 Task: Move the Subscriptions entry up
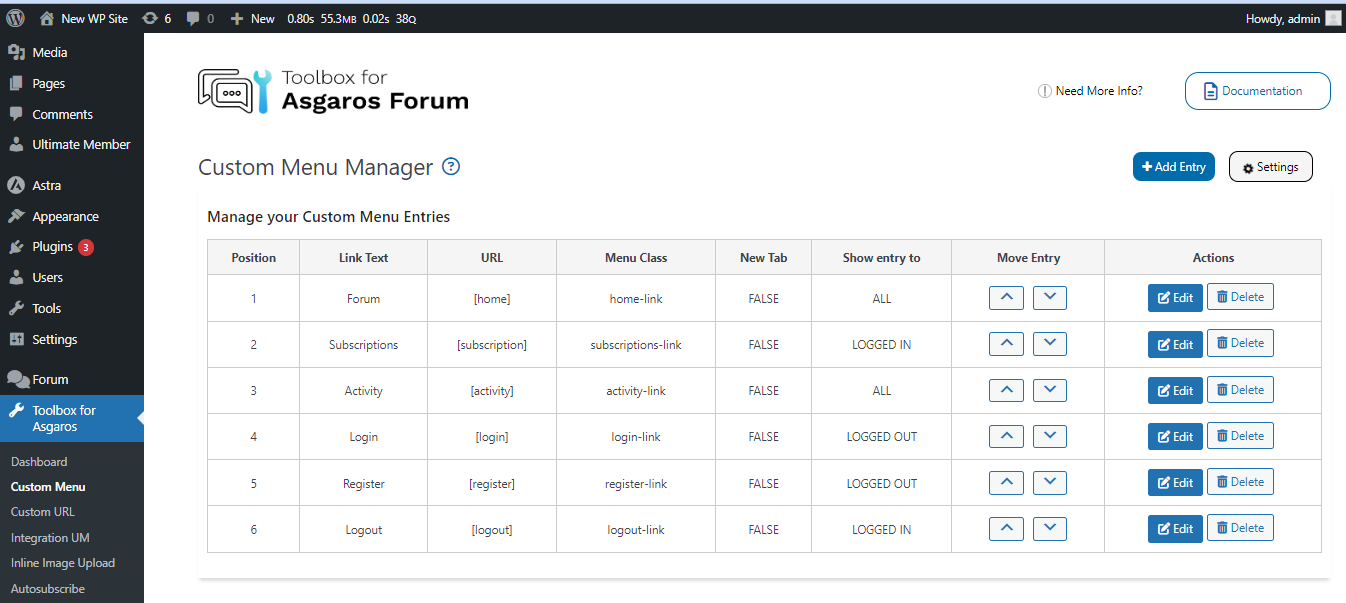click(1006, 343)
